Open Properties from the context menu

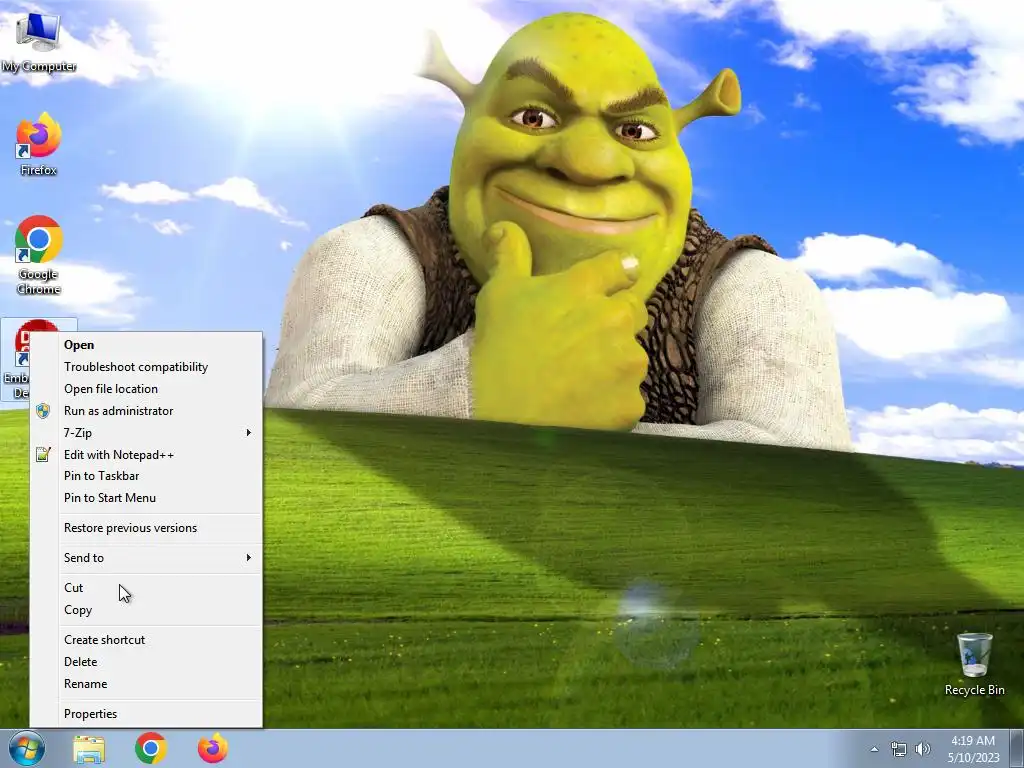point(146,714)
